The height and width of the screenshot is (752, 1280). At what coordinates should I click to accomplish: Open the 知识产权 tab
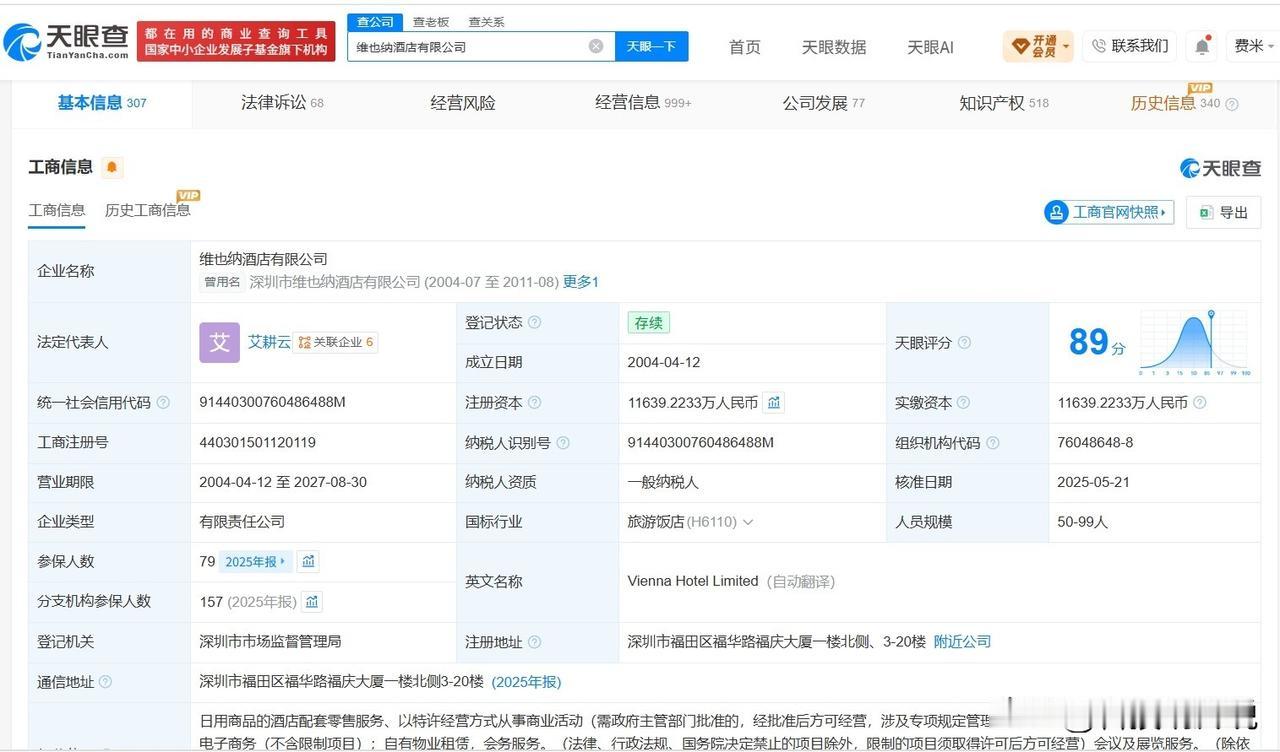[1004, 103]
